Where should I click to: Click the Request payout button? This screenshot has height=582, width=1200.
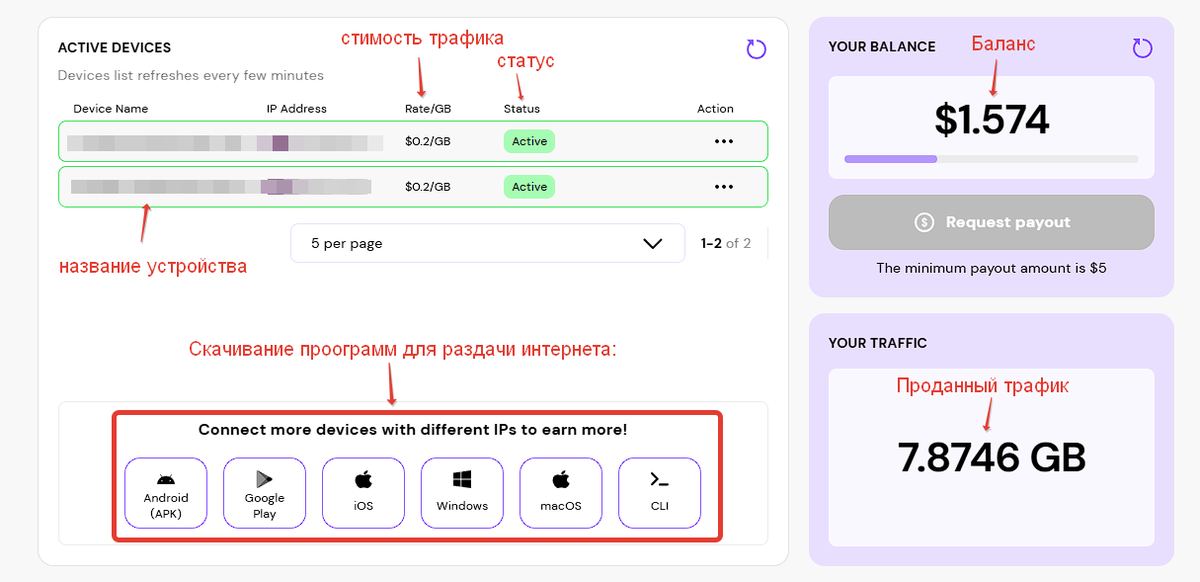point(991,222)
